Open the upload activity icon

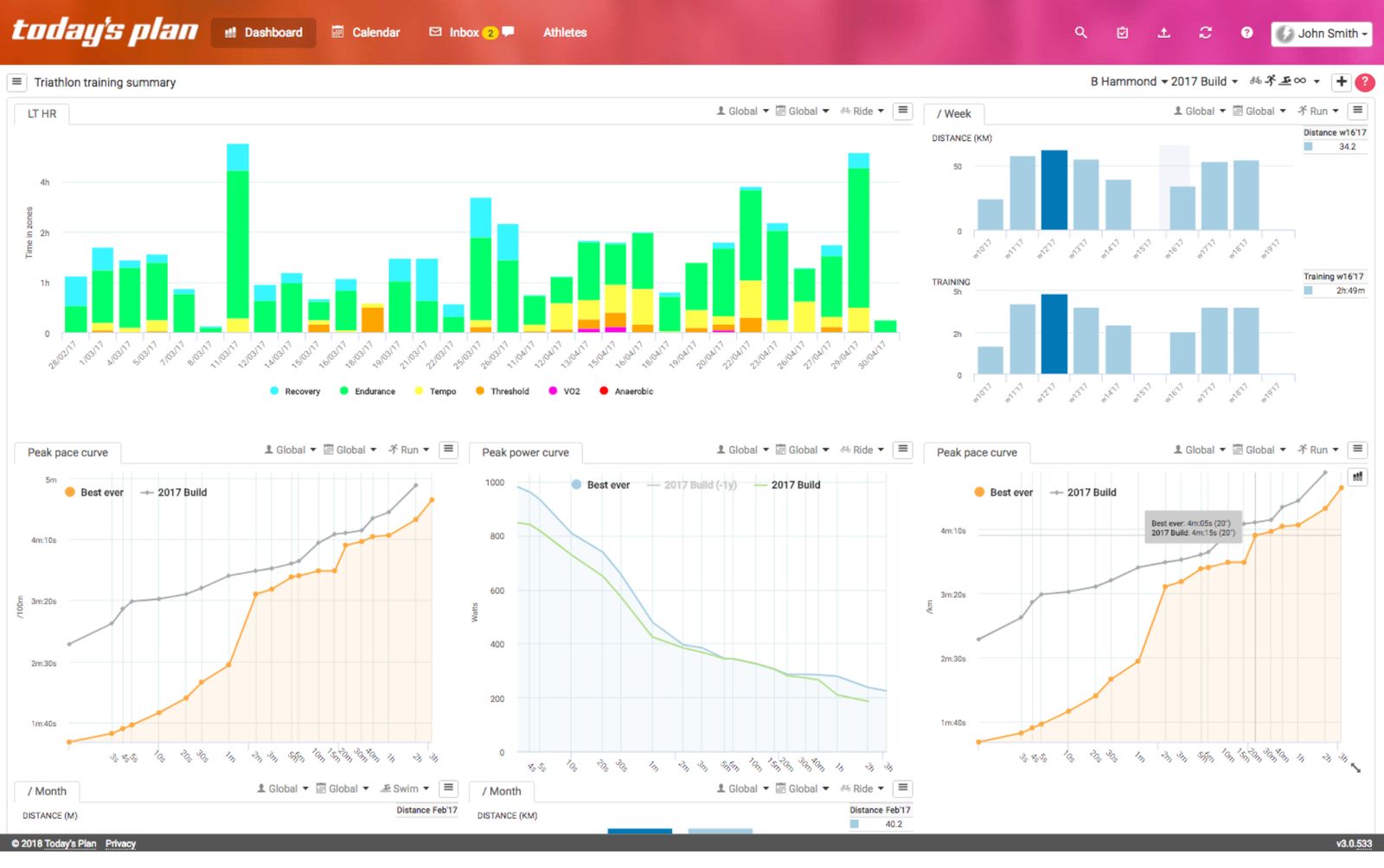[x=1164, y=32]
